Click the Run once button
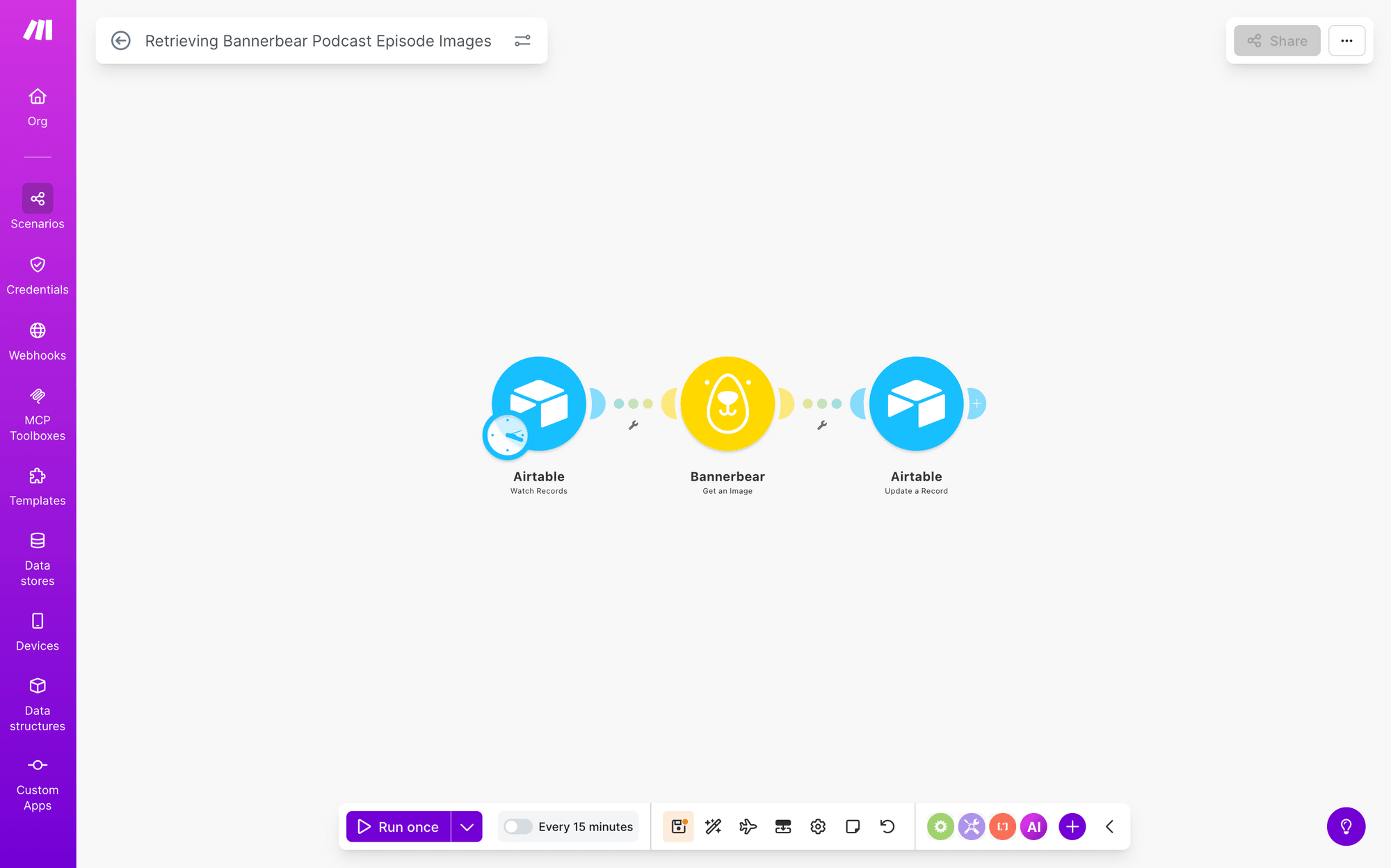This screenshot has height=868, width=1391. (x=399, y=826)
